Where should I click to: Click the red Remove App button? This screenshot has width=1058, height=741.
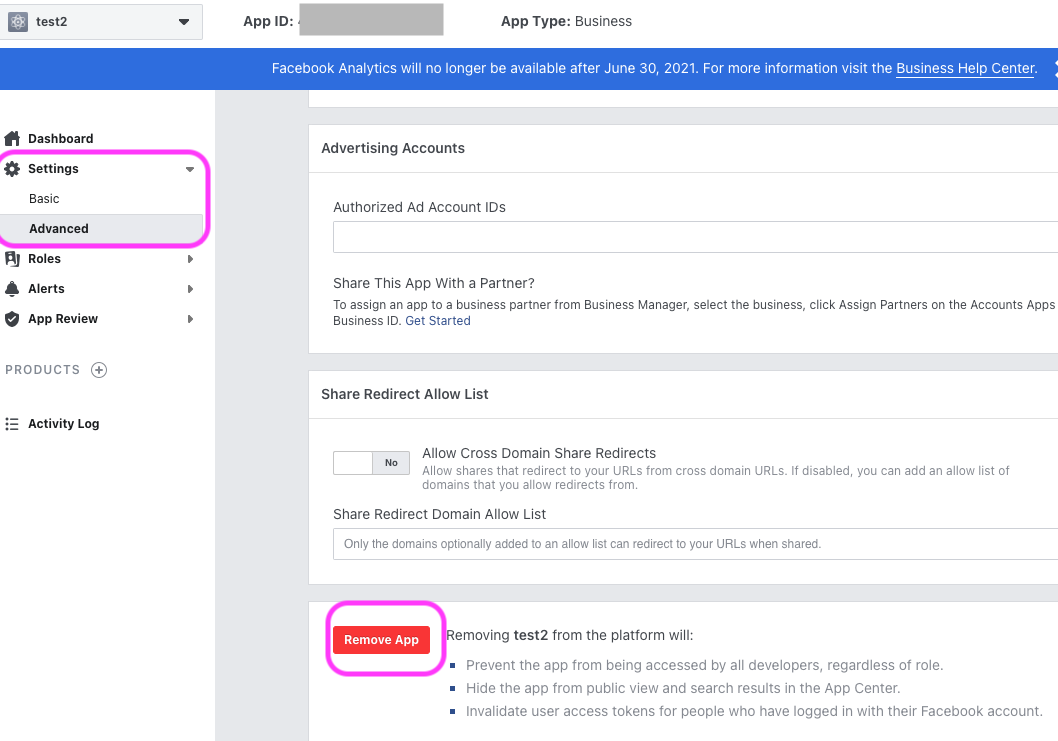(x=381, y=640)
